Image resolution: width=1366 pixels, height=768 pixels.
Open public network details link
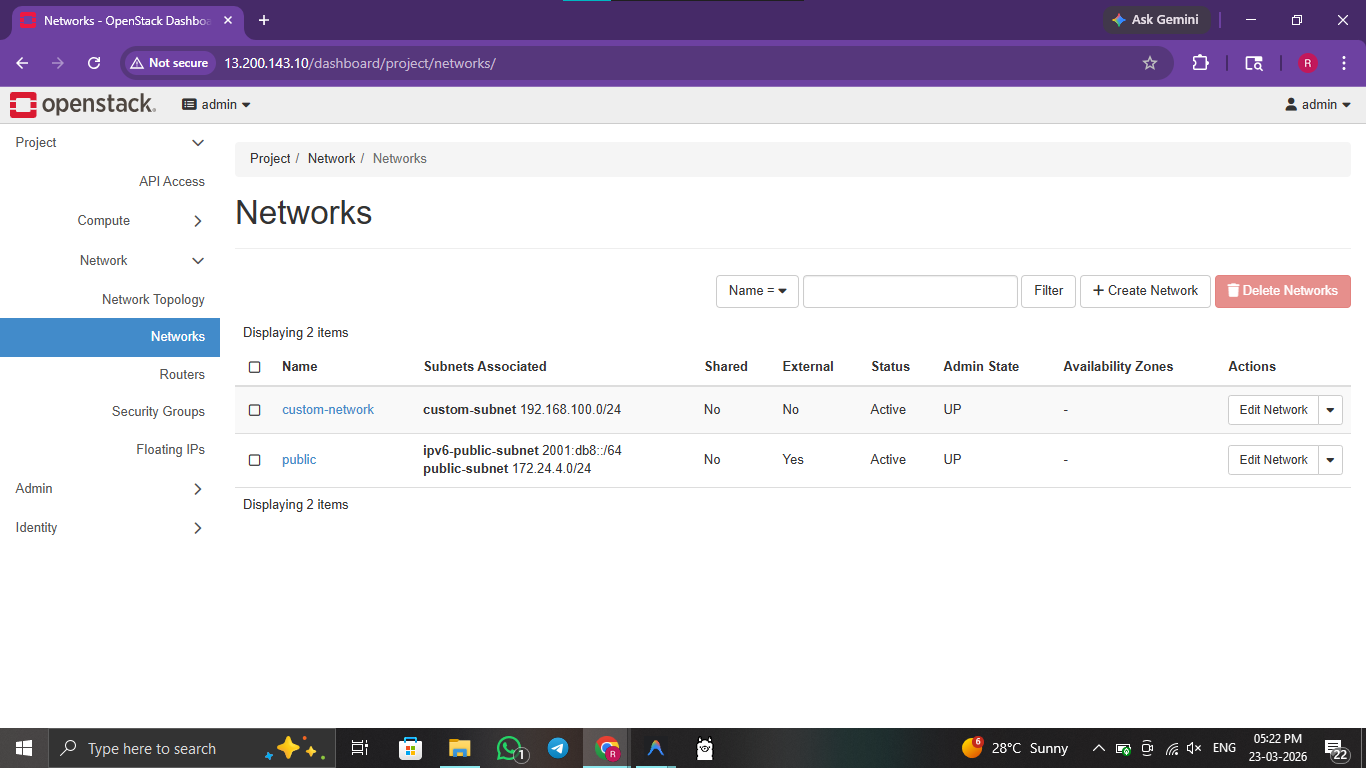point(299,460)
